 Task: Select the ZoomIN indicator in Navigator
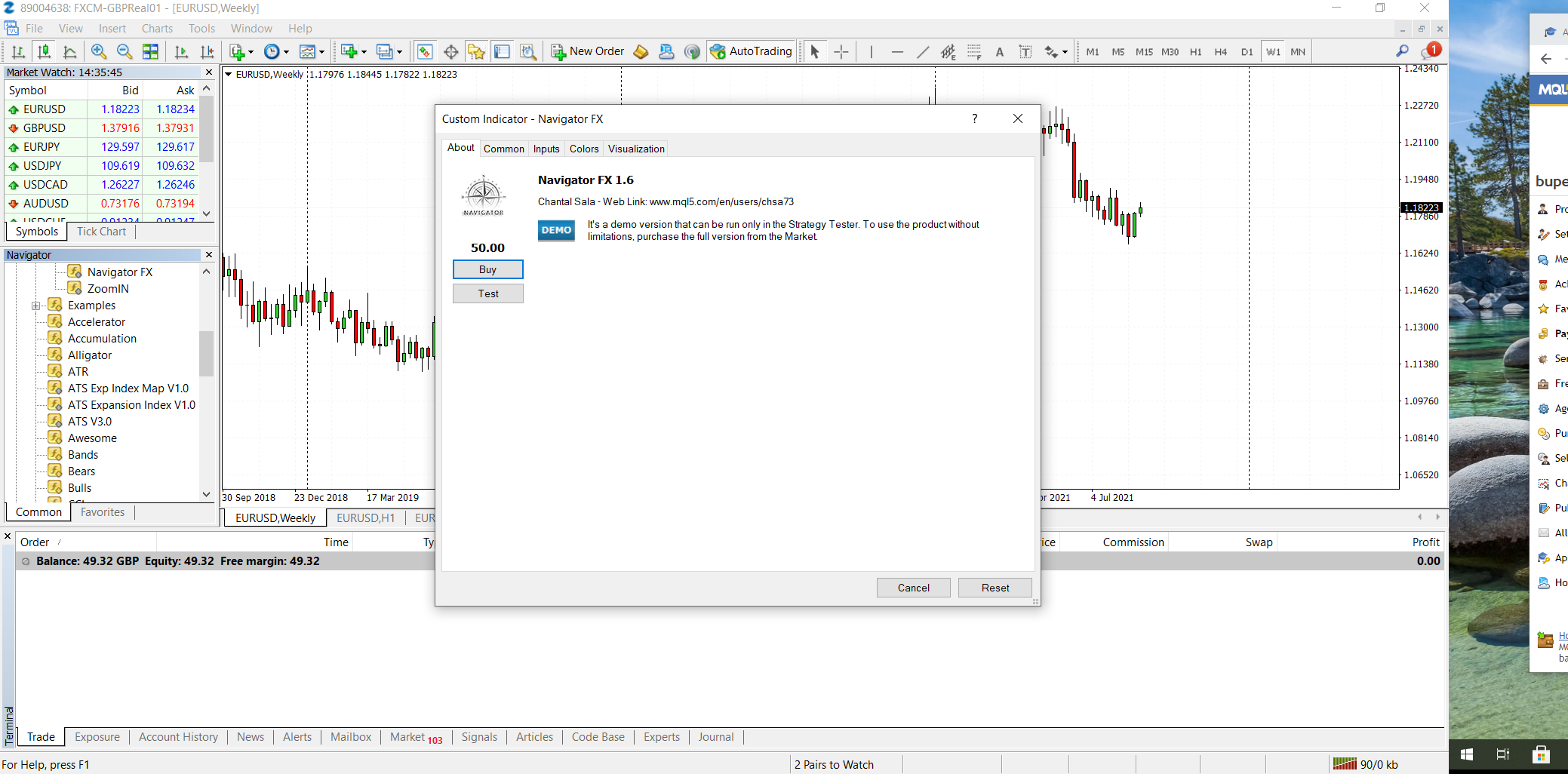108,289
